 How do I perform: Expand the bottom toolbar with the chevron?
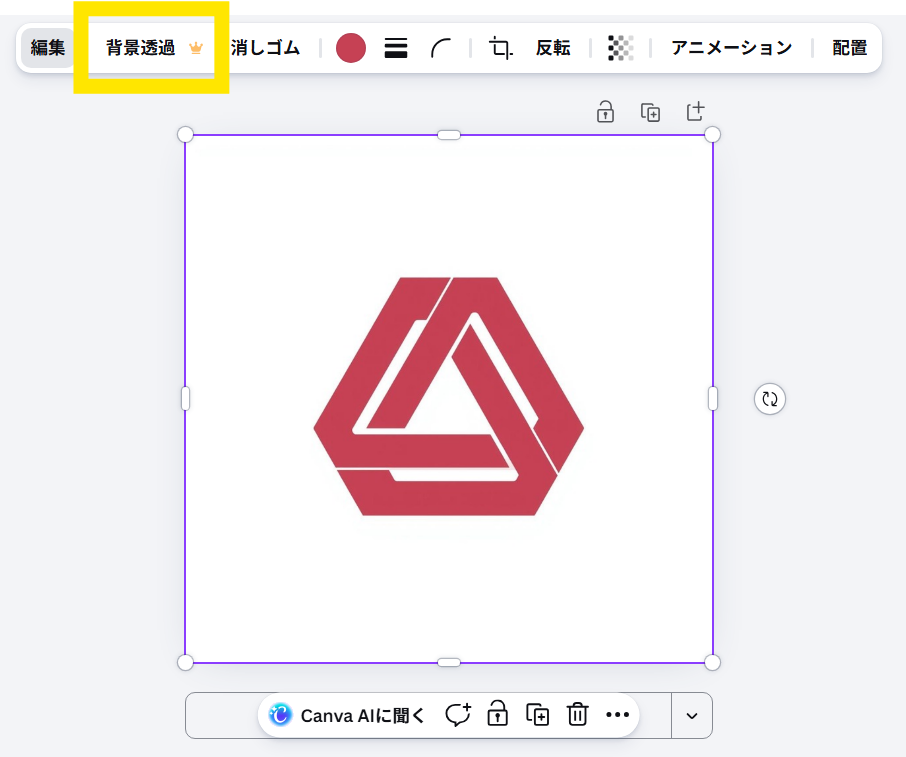tap(691, 715)
